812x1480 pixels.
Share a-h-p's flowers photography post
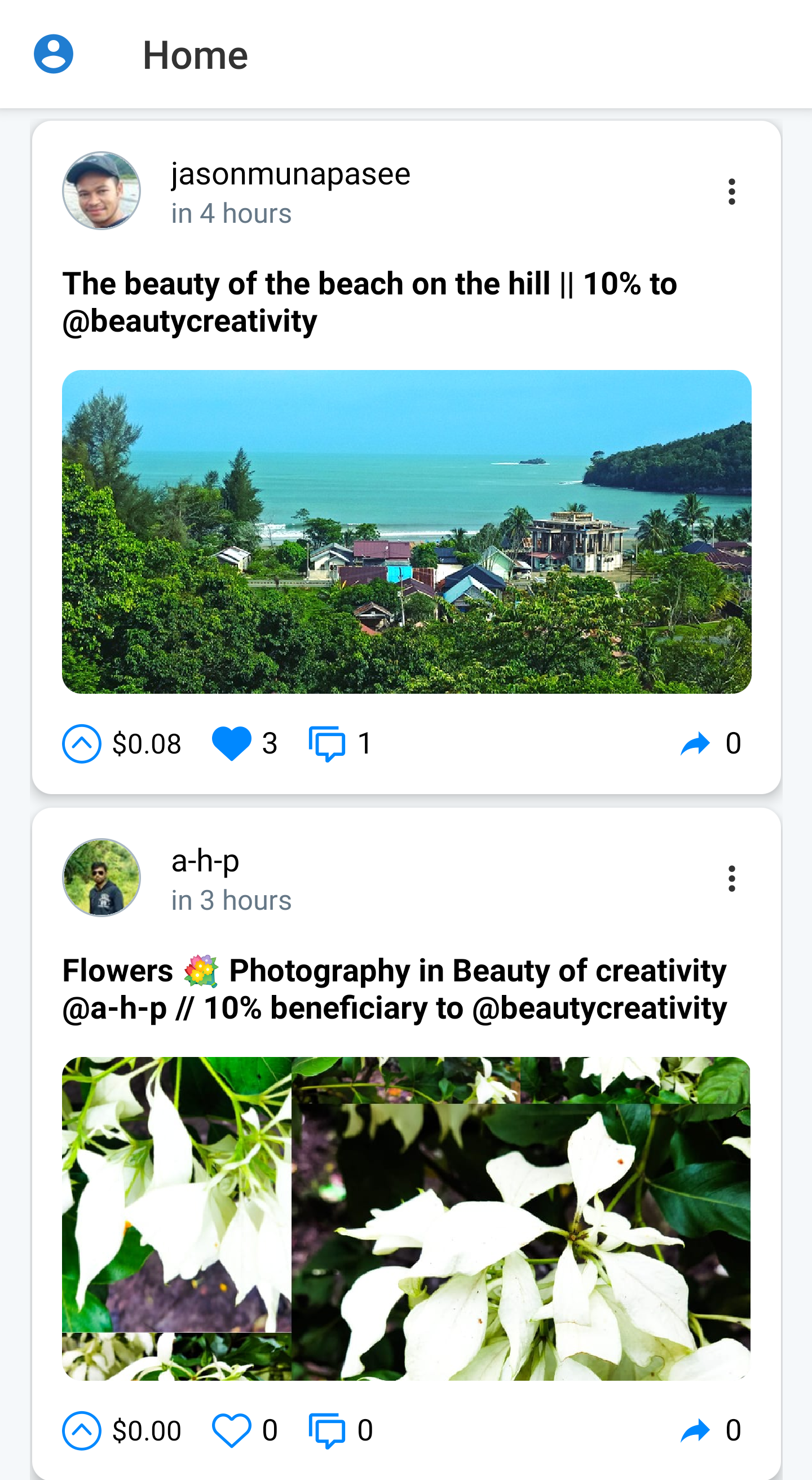pyautogui.click(x=695, y=1430)
